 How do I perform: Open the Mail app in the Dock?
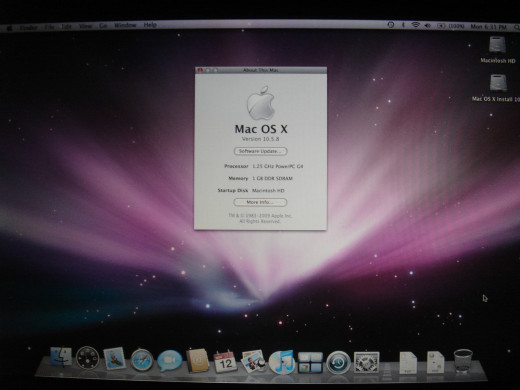point(114,359)
